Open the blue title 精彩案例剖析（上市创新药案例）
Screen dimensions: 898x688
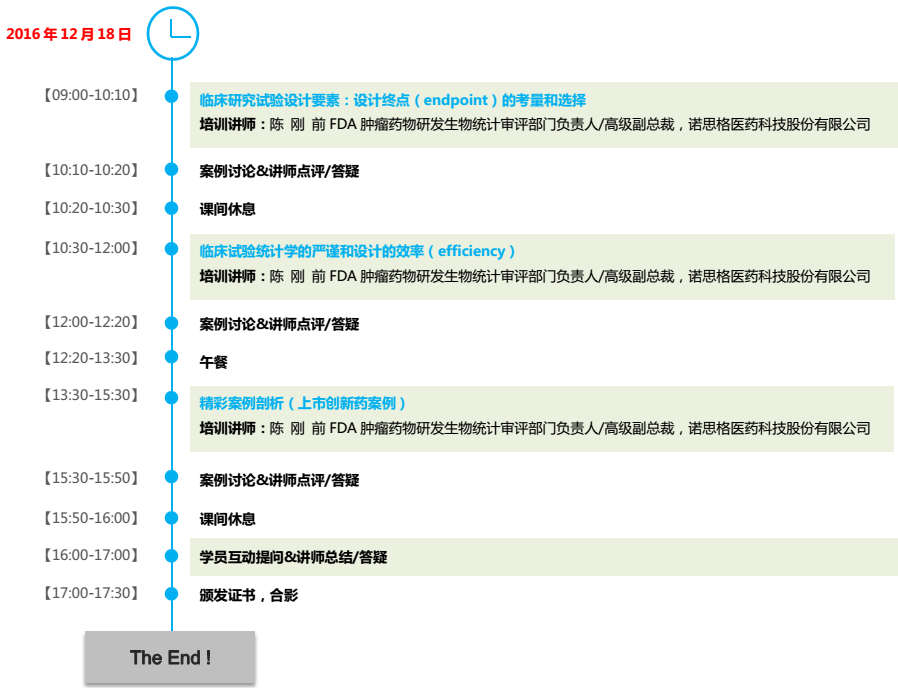(302, 403)
